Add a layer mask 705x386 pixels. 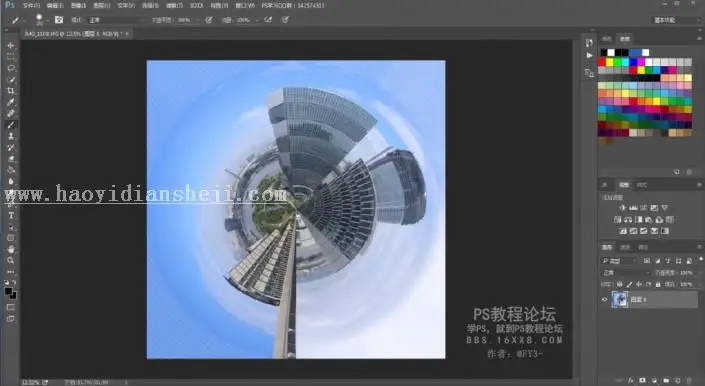[642, 380]
